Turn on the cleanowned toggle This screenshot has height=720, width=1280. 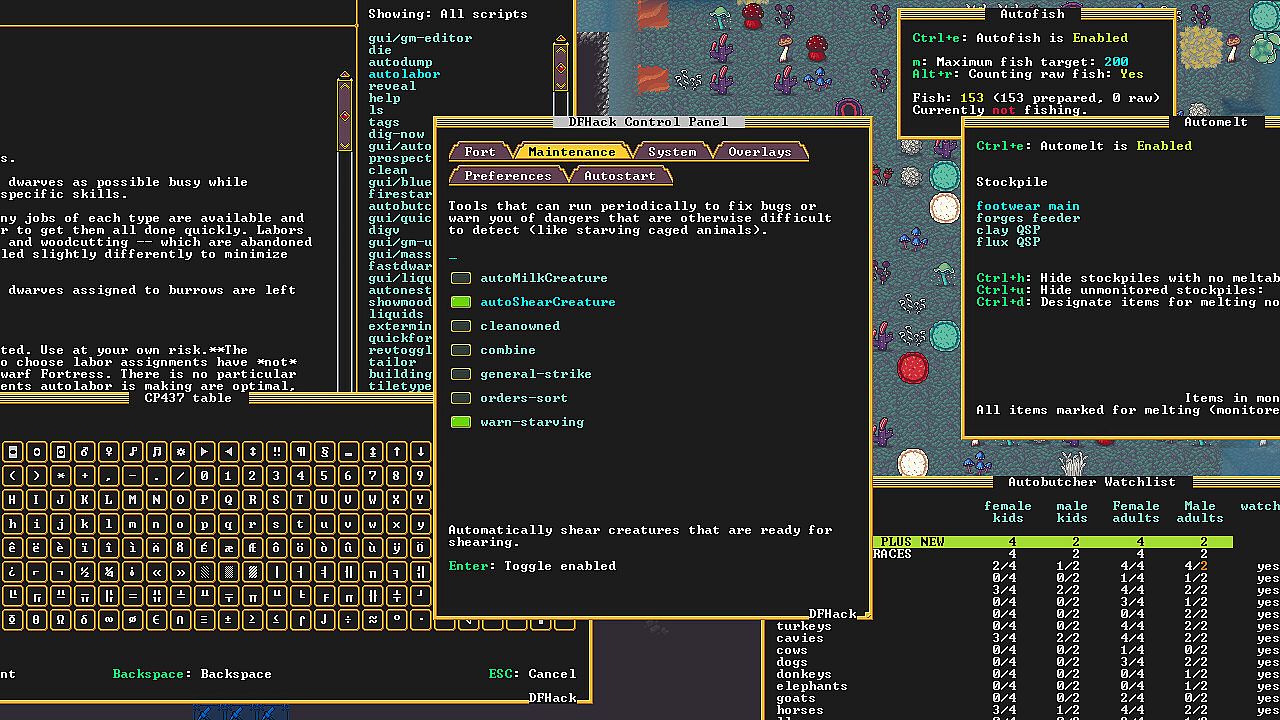click(x=461, y=326)
